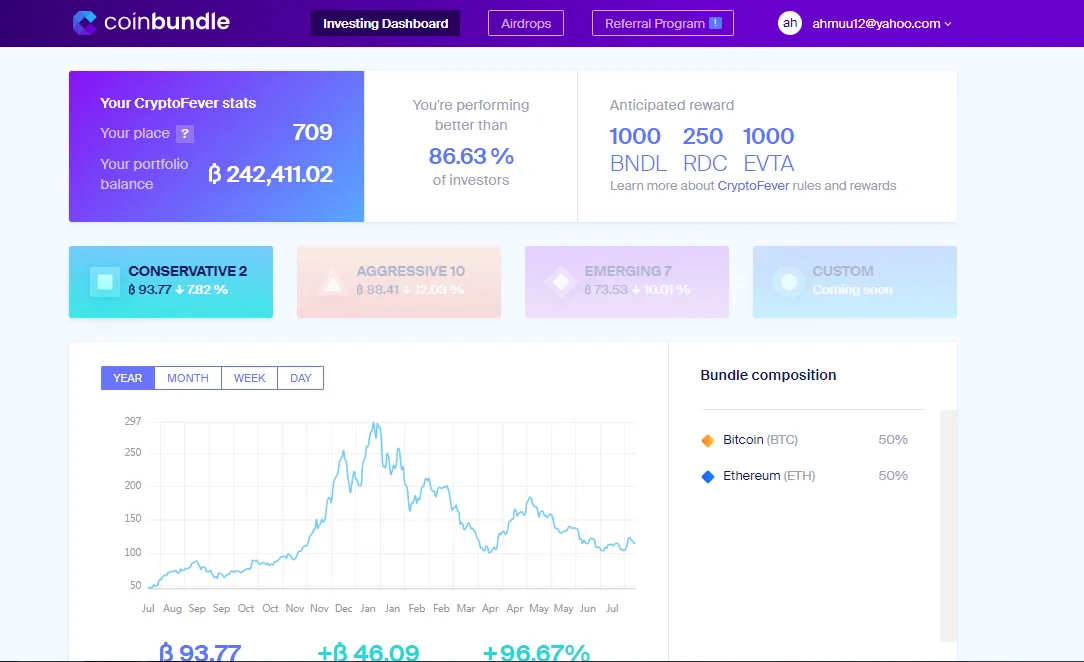Click Ethereum's 50% allocation value

coord(893,476)
